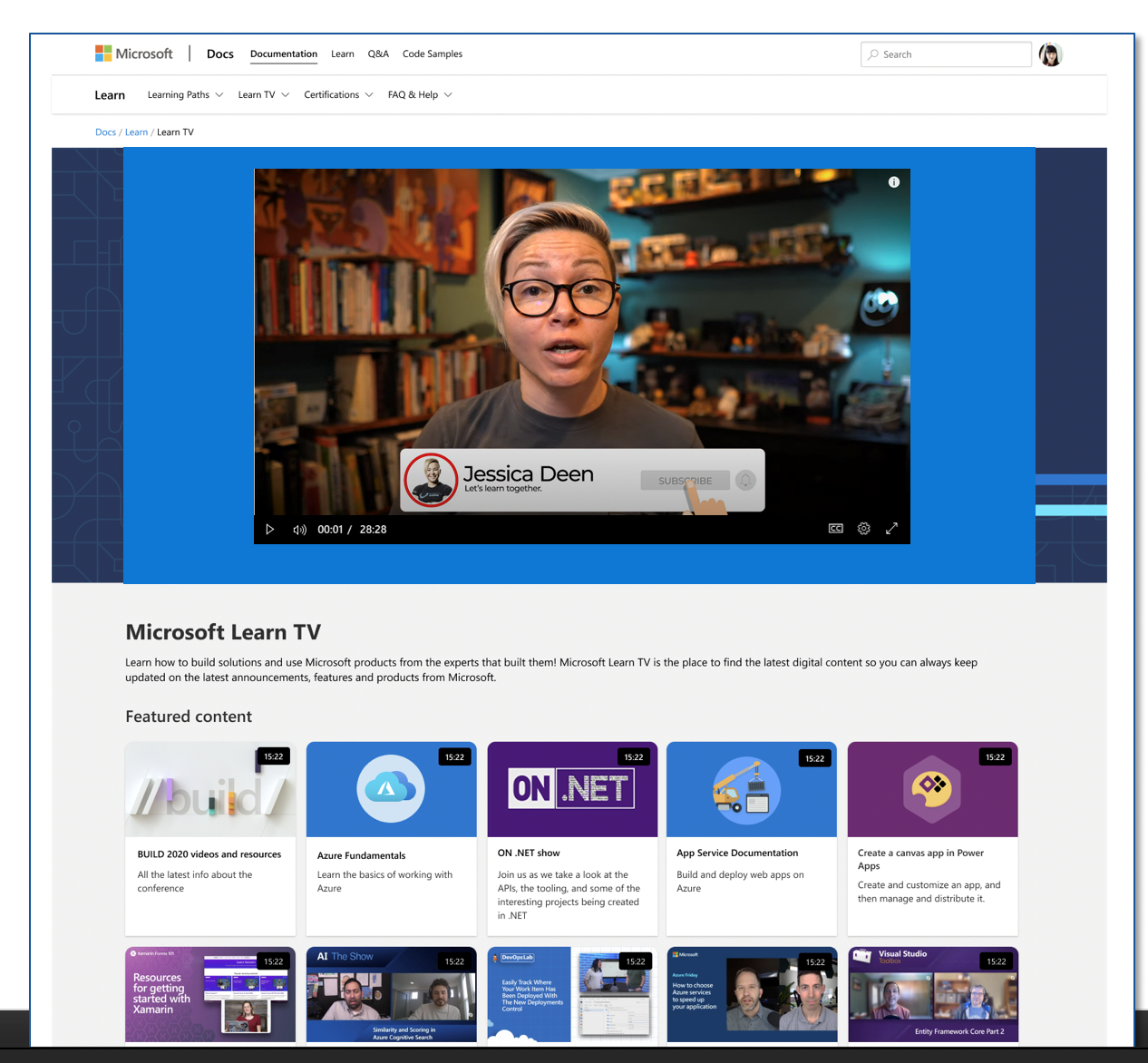Image resolution: width=1148 pixels, height=1063 pixels.
Task: Open the AI Show video thumbnail
Action: (391, 994)
